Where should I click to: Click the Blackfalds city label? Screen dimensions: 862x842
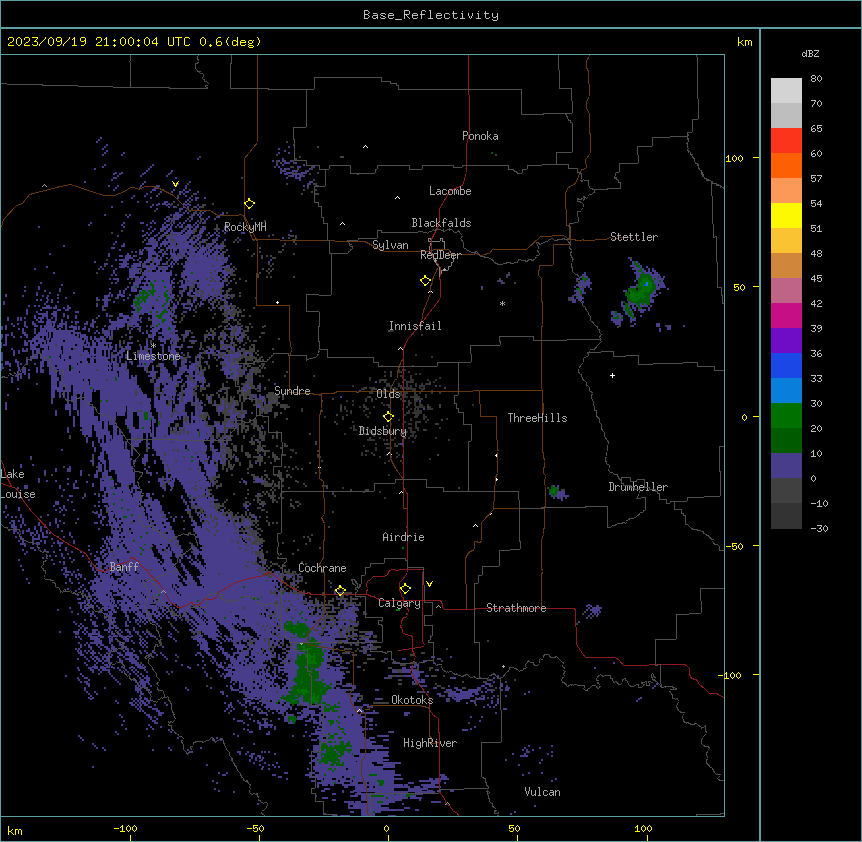tap(441, 223)
